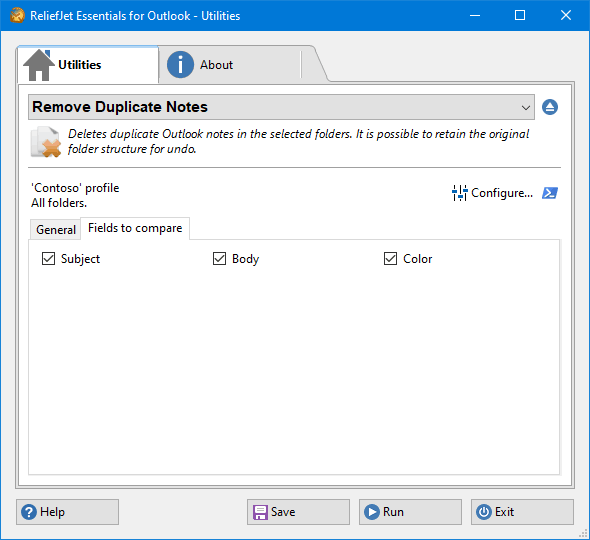Run the Remove Duplicate Notes utility
Image resolution: width=590 pixels, height=540 pixels.
pyautogui.click(x=410, y=512)
